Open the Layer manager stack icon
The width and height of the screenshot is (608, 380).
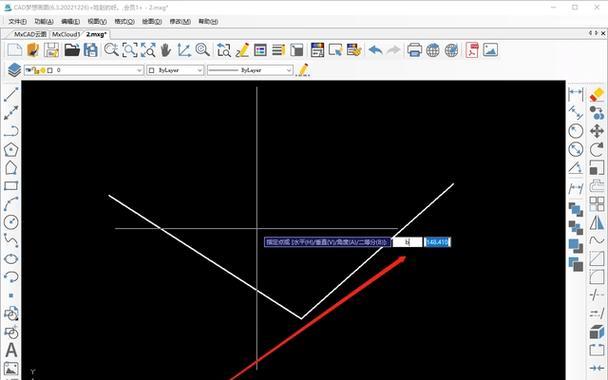click(x=14, y=70)
